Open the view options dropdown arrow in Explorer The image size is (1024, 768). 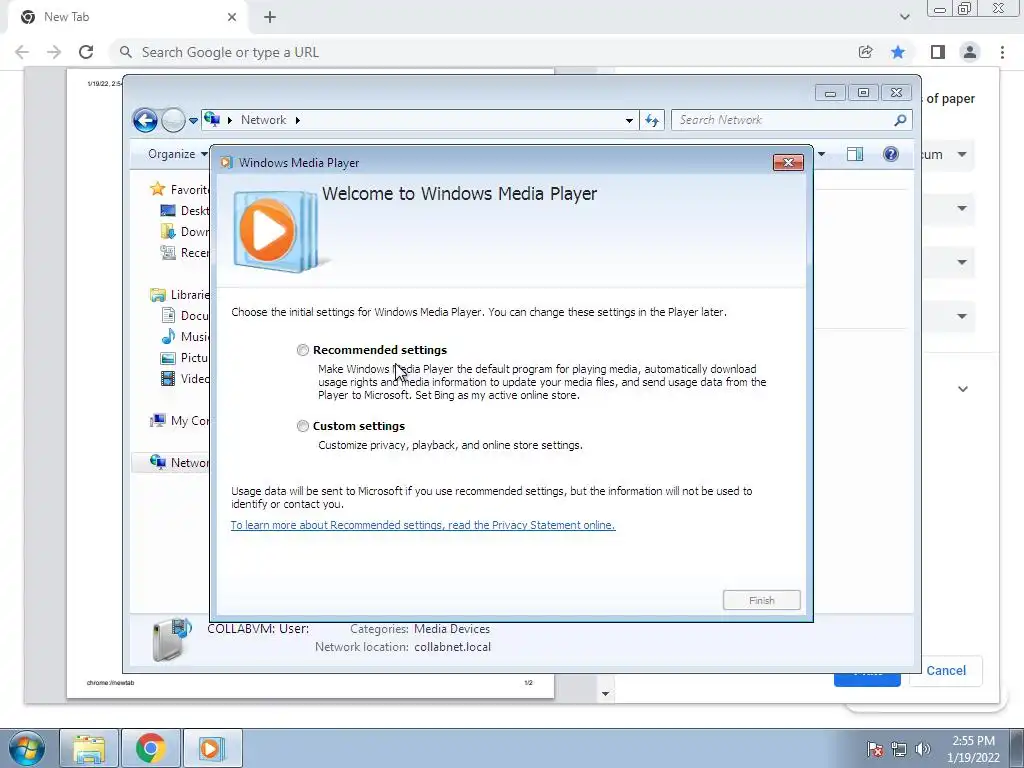click(821, 154)
